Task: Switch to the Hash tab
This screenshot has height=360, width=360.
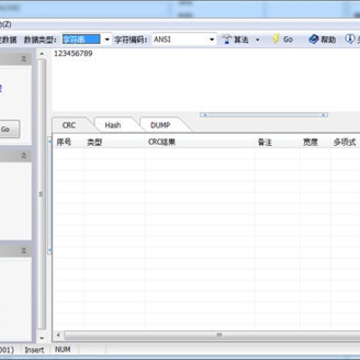Action: (x=113, y=125)
